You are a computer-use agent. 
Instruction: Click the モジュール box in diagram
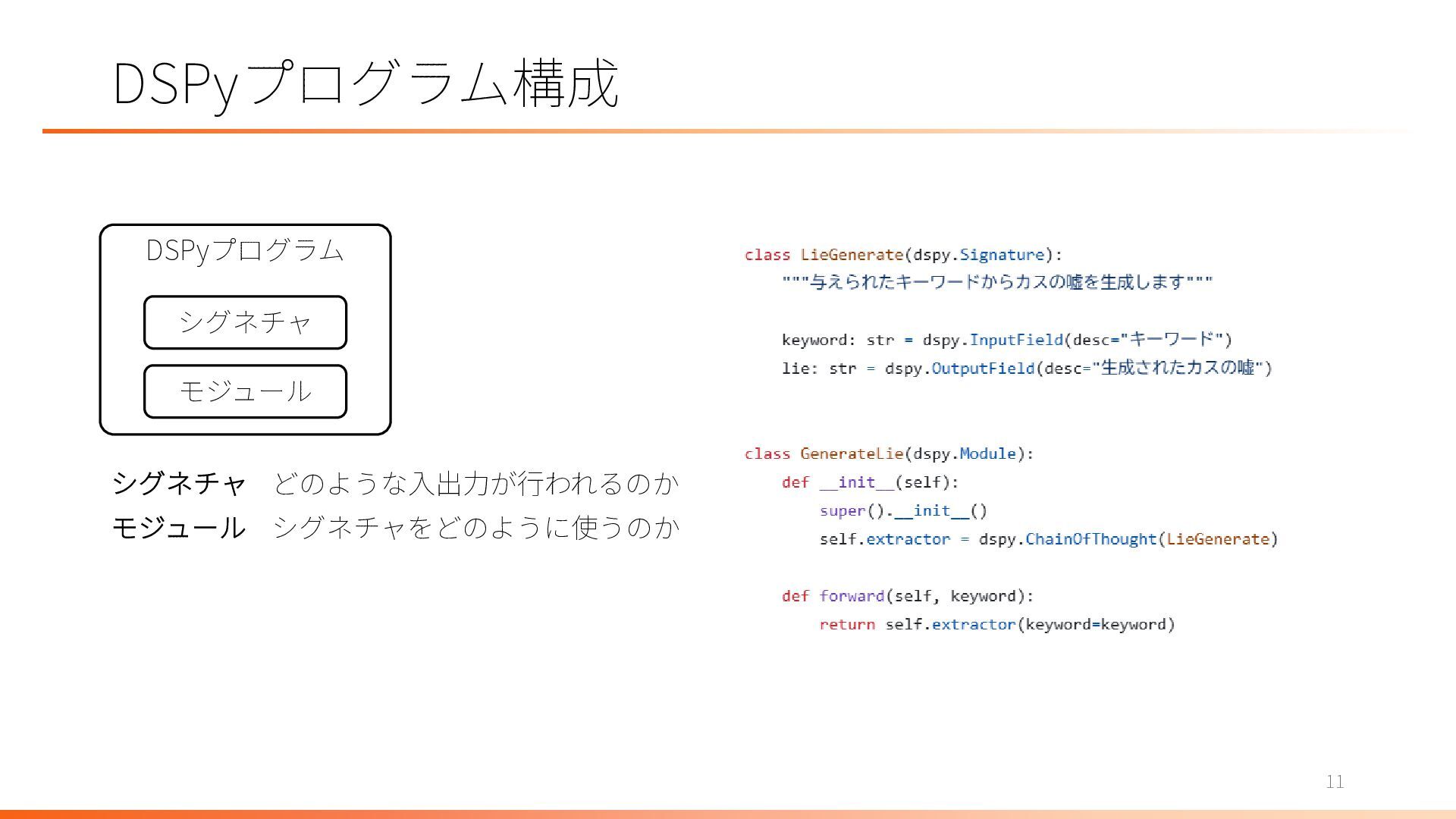[245, 391]
